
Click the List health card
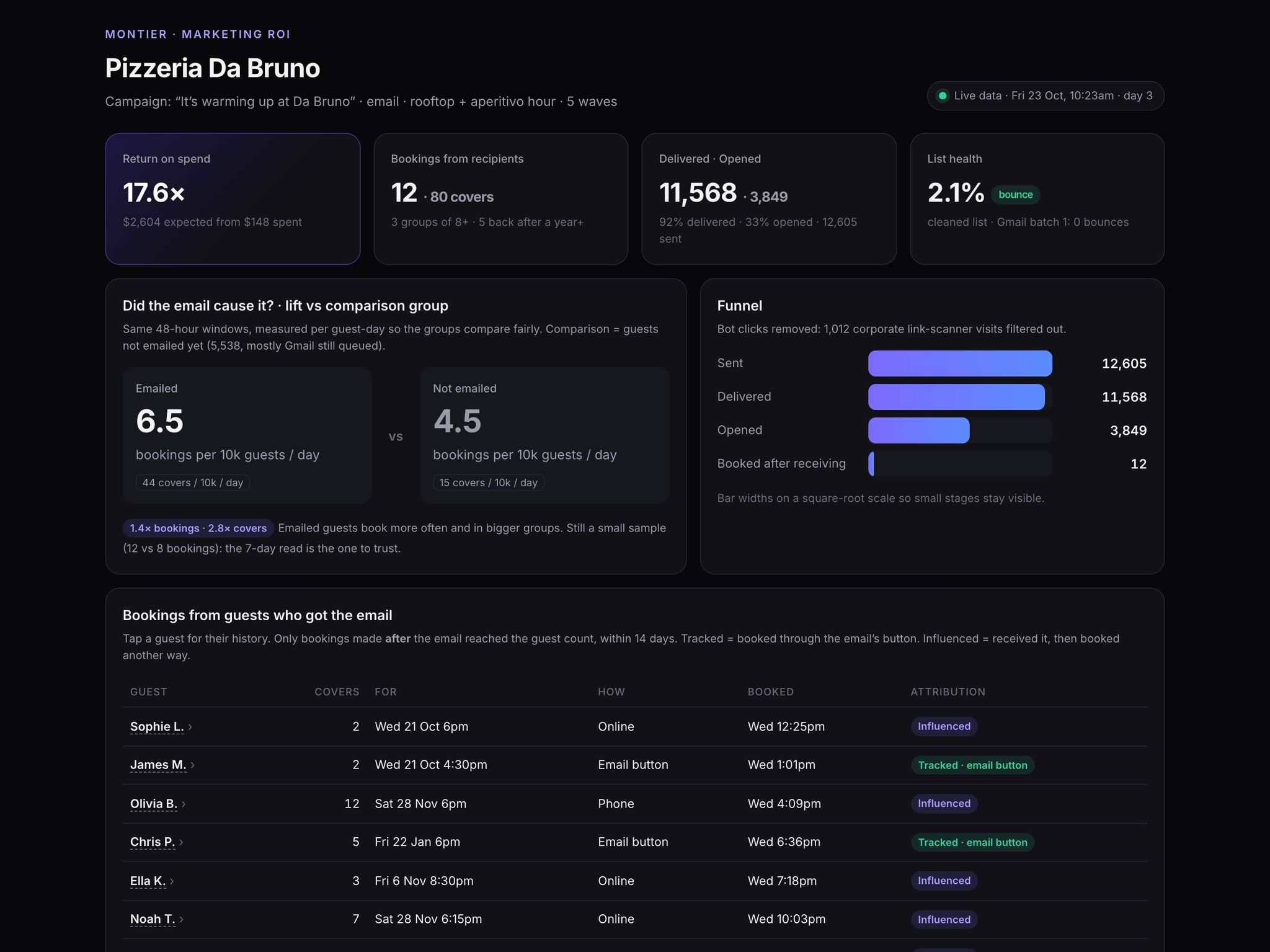(x=1037, y=199)
